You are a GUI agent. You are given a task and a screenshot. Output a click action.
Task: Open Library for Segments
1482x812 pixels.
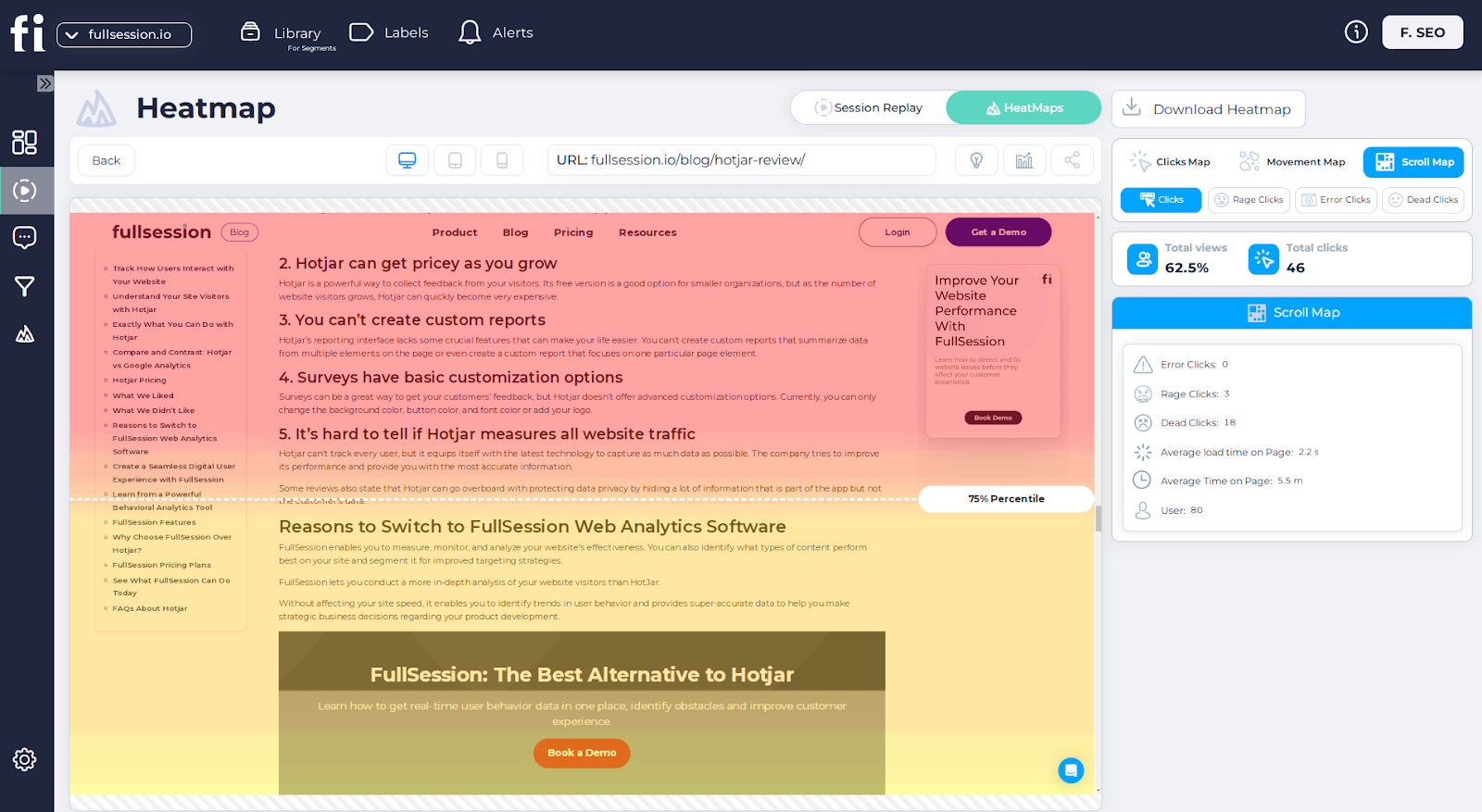click(x=288, y=35)
